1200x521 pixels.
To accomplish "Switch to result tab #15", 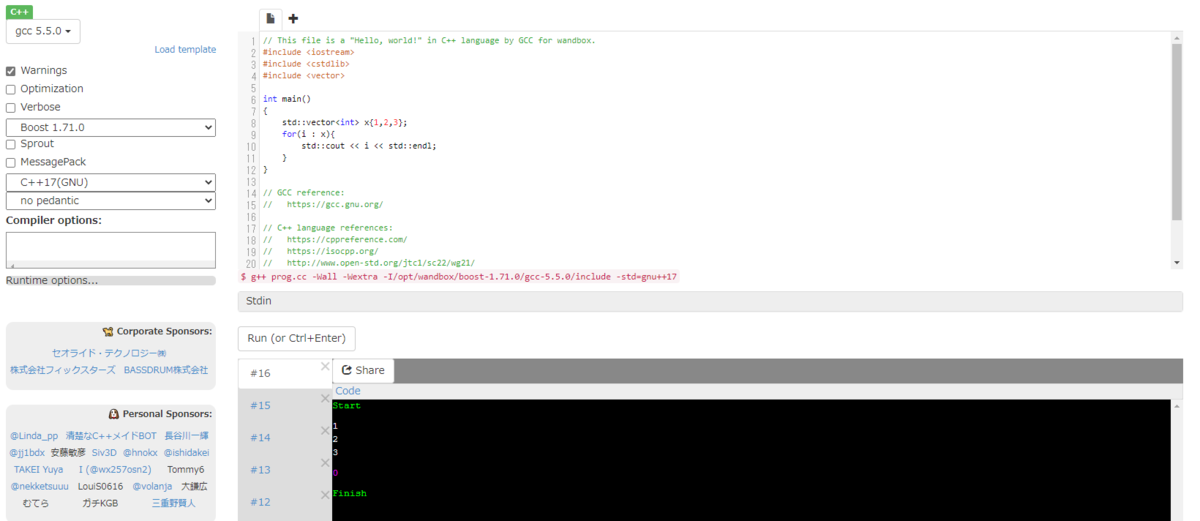I will 261,405.
